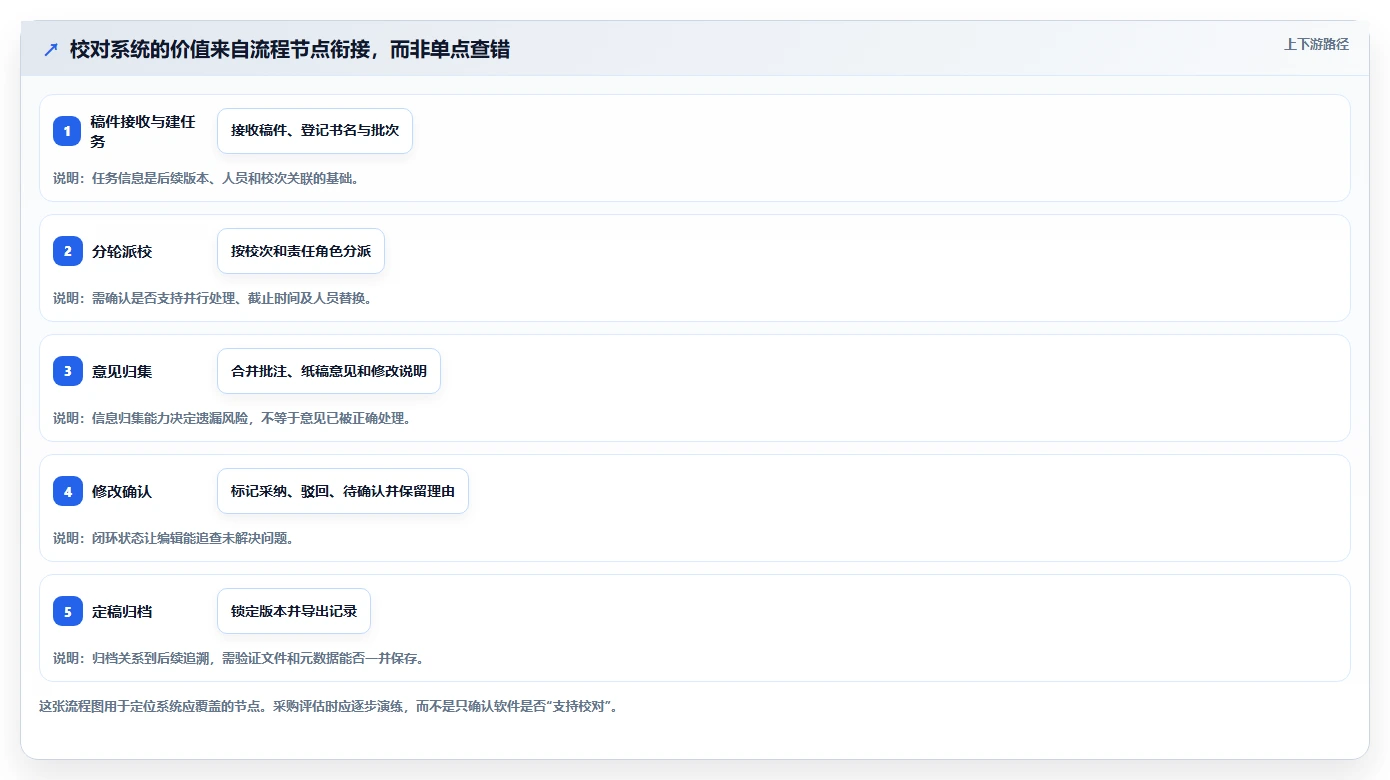Click the 定稿归档 step title

(x=122, y=612)
